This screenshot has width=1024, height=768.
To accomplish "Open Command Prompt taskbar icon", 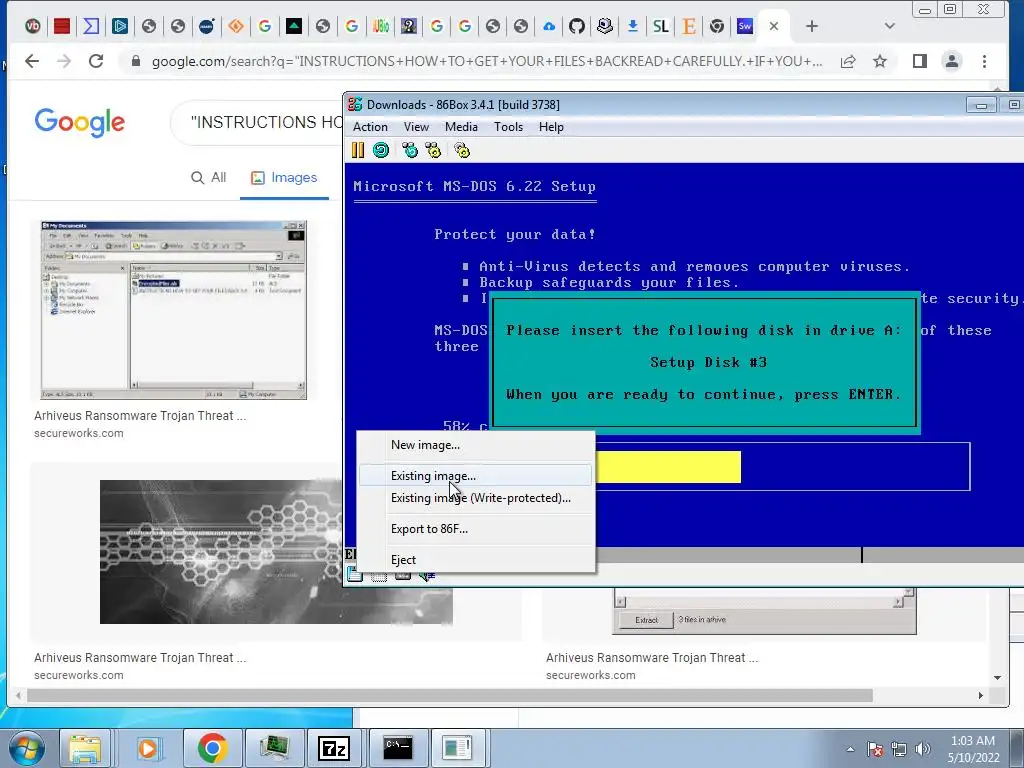I will [x=398, y=748].
